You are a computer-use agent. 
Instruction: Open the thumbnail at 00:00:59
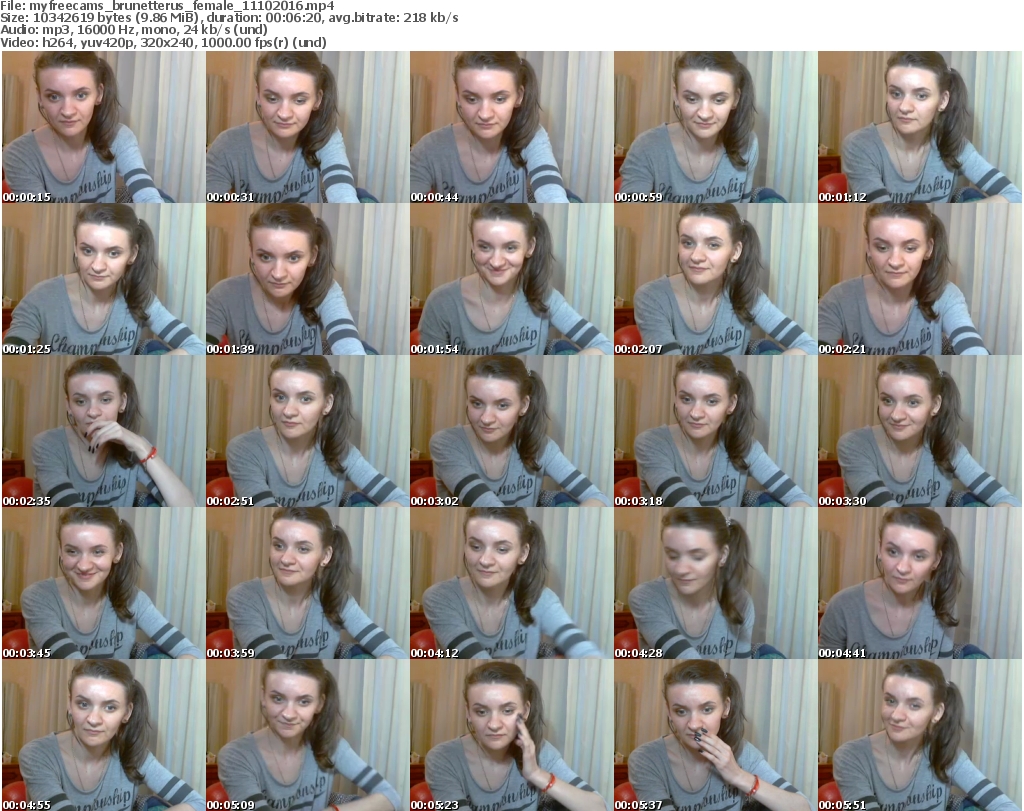click(x=715, y=127)
